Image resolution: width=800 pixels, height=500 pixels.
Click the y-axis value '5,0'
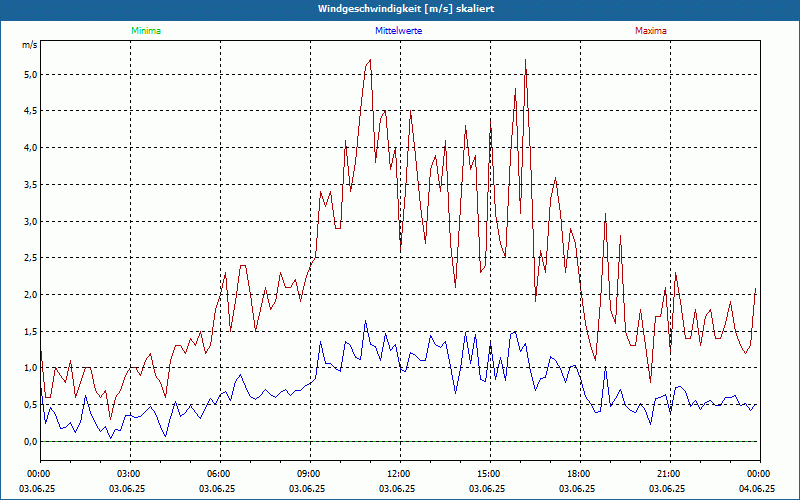pos(31,74)
